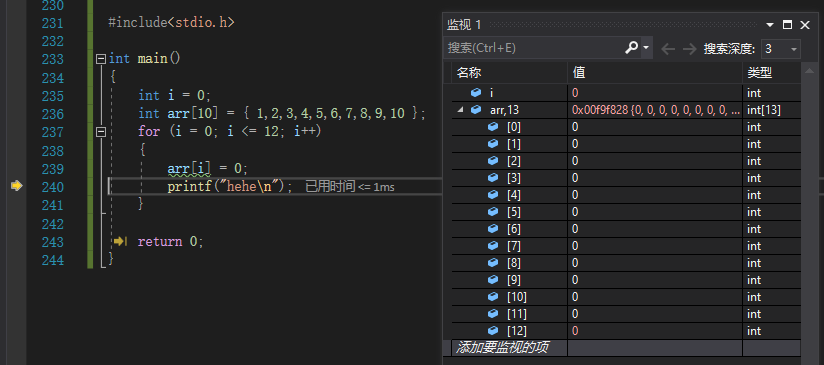824x365 pixels.
Task: Open the search options dropdown arrow
Action: pos(646,48)
